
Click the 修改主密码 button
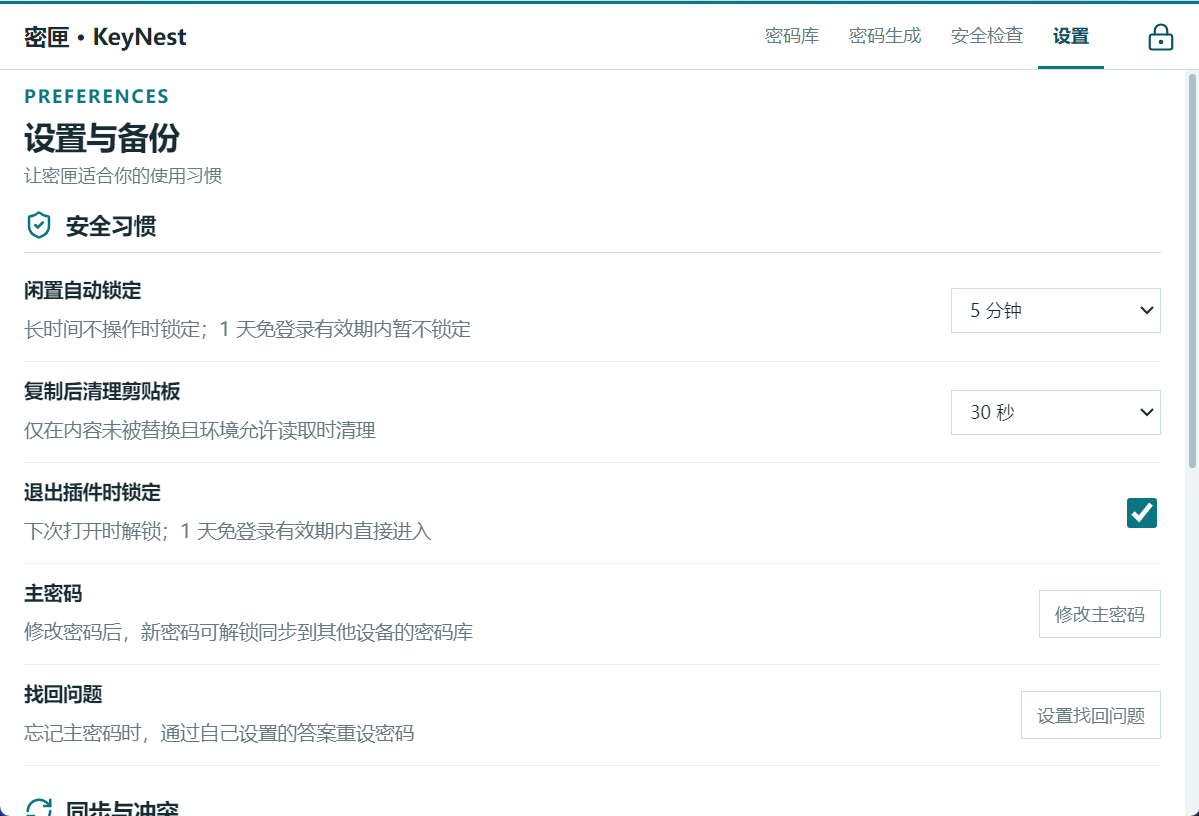point(1100,614)
